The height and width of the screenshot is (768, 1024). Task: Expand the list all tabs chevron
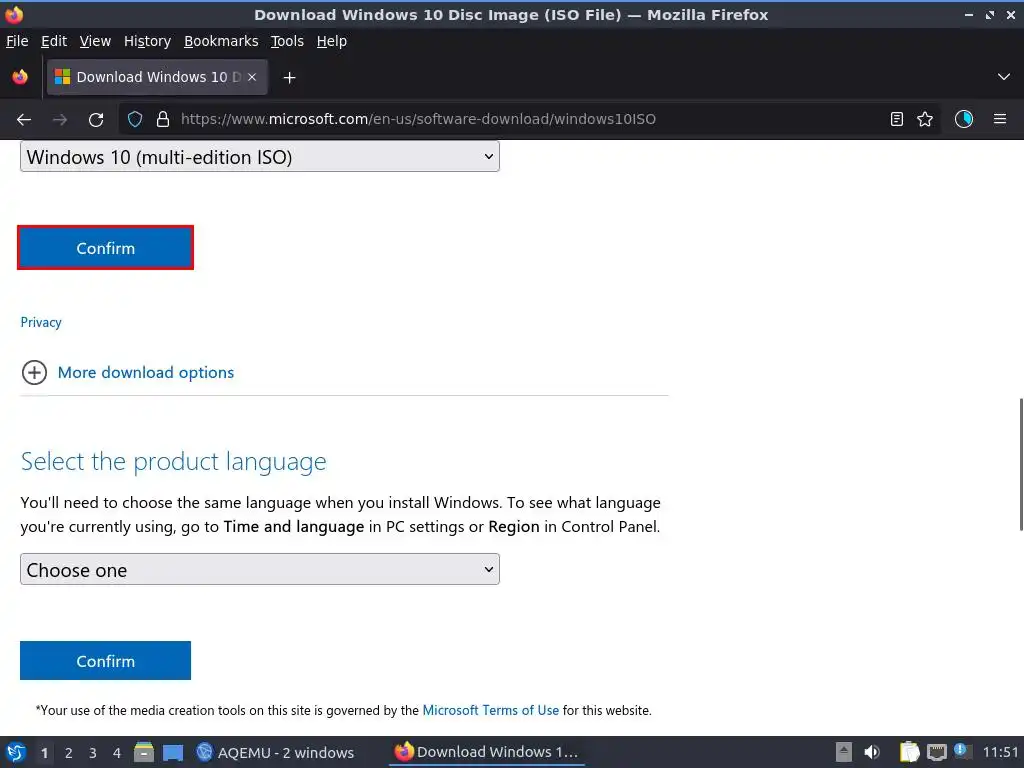[1004, 77]
